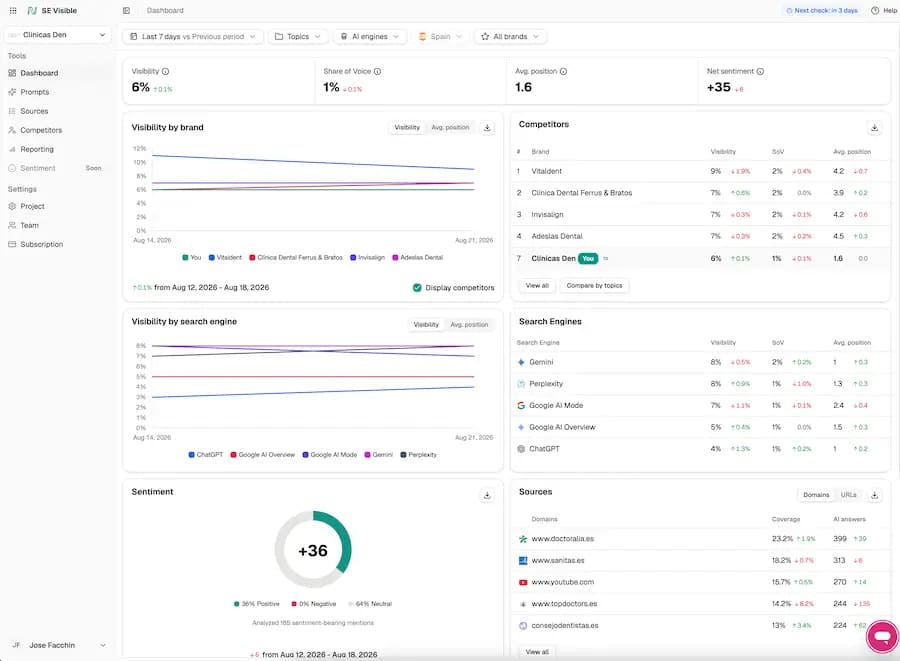
Task: Open the All brands filter dropdown
Action: coord(510,36)
